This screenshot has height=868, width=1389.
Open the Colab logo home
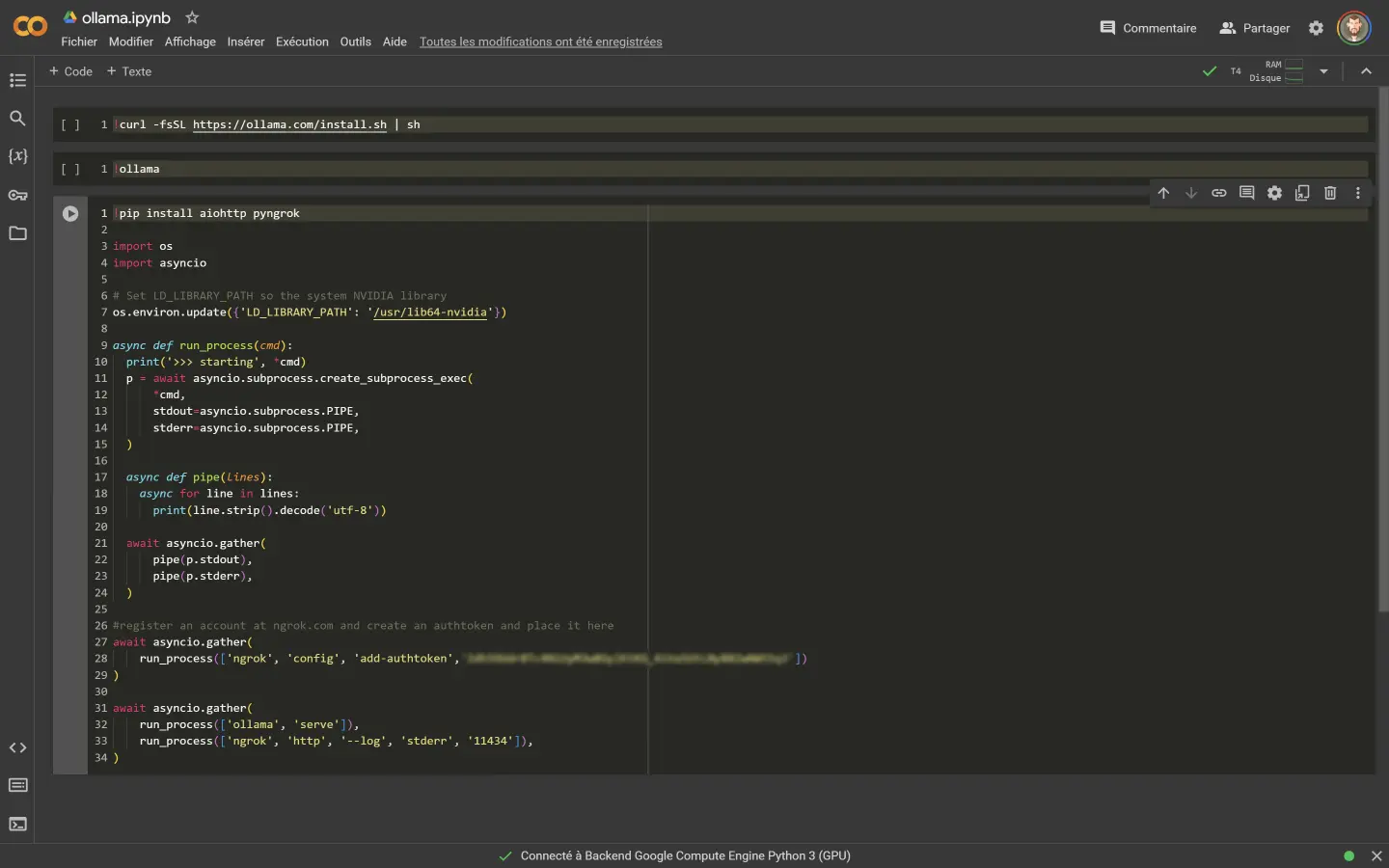coord(30,27)
